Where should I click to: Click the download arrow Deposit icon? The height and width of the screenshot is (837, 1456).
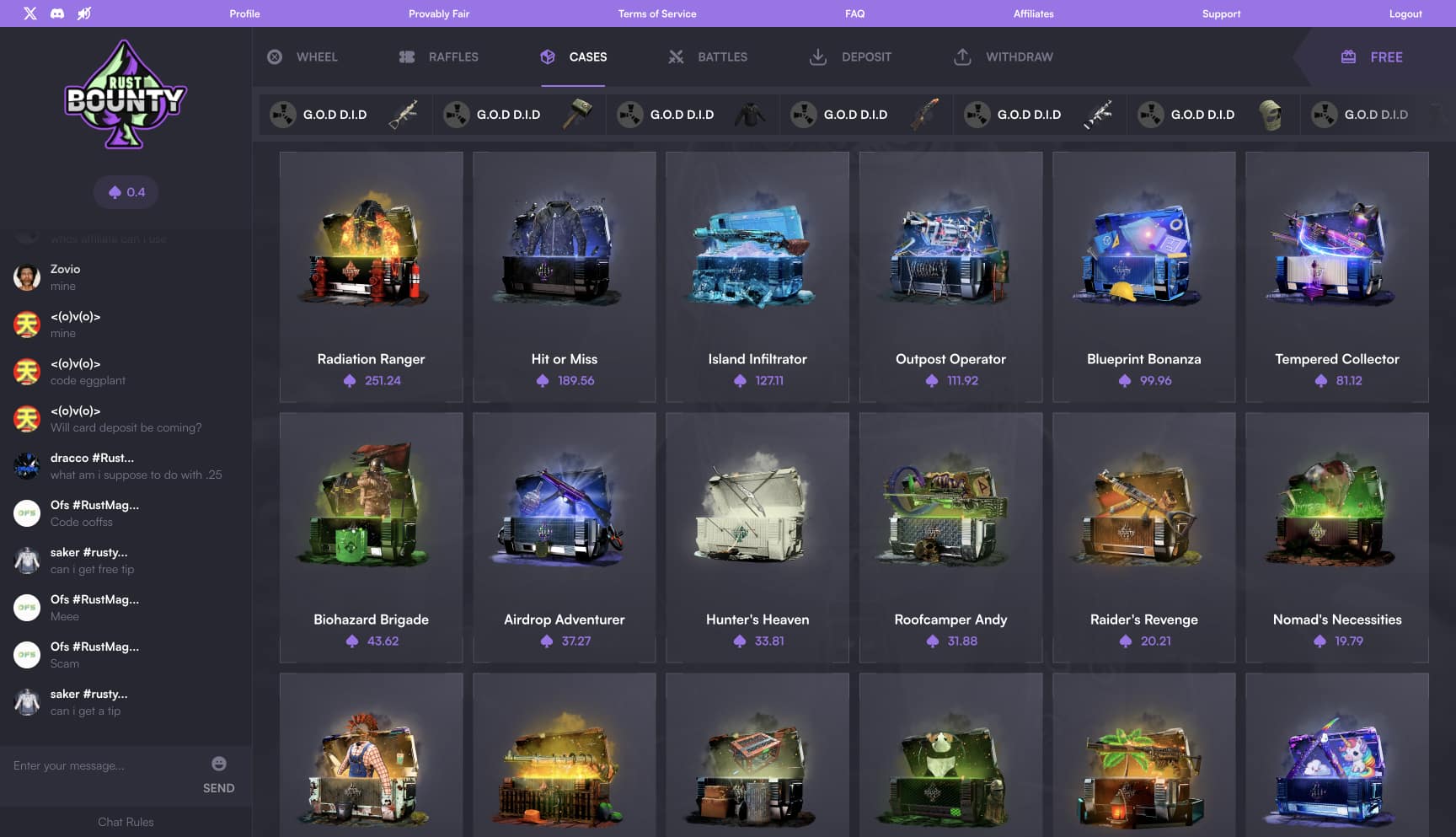[817, 56]
